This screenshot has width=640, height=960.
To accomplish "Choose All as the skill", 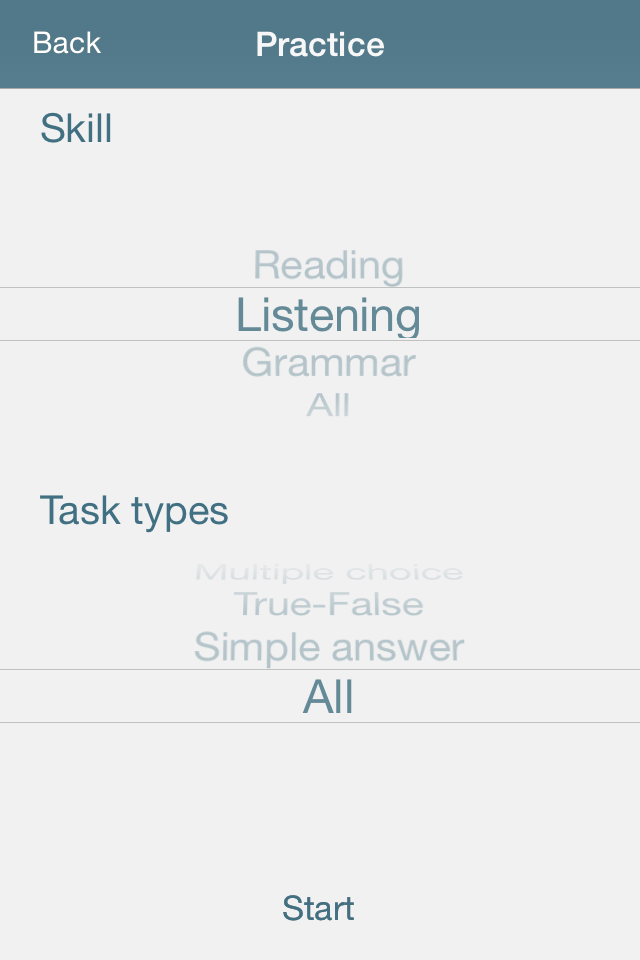I will pyautogui.click(x=328, y=405).
